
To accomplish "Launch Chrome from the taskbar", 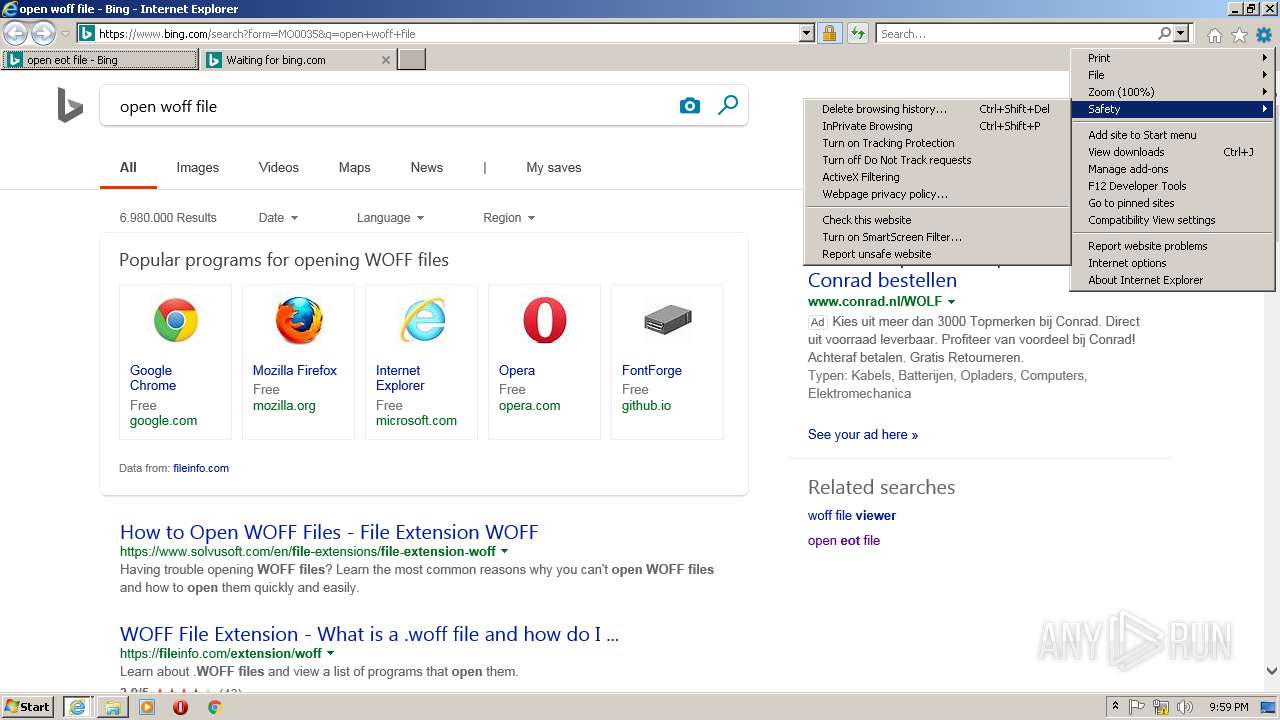I will coord(214,707).
